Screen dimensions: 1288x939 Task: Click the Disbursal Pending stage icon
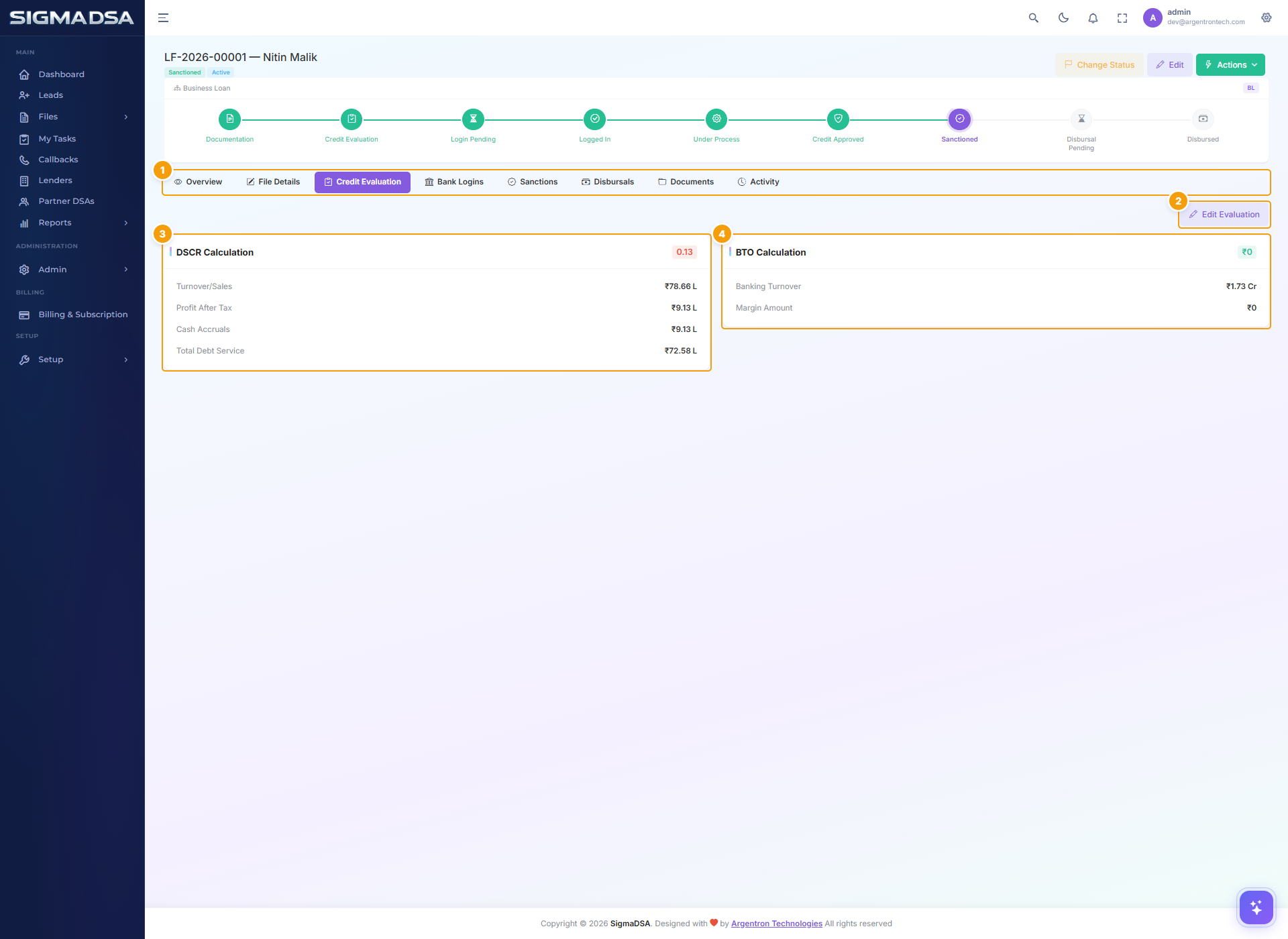(x=1081, y=119)
